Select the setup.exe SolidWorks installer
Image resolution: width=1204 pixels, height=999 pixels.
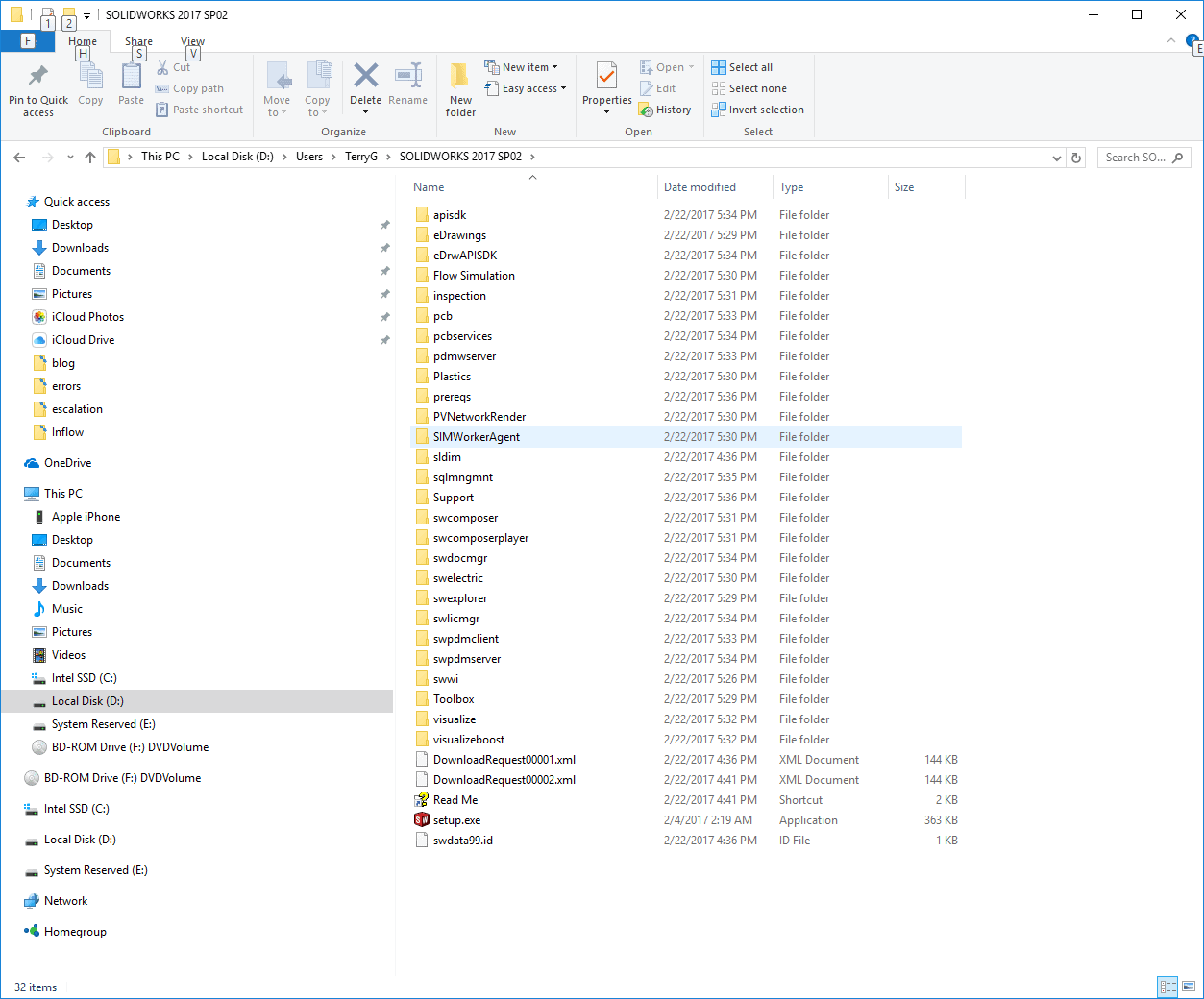tap(456, 820)
